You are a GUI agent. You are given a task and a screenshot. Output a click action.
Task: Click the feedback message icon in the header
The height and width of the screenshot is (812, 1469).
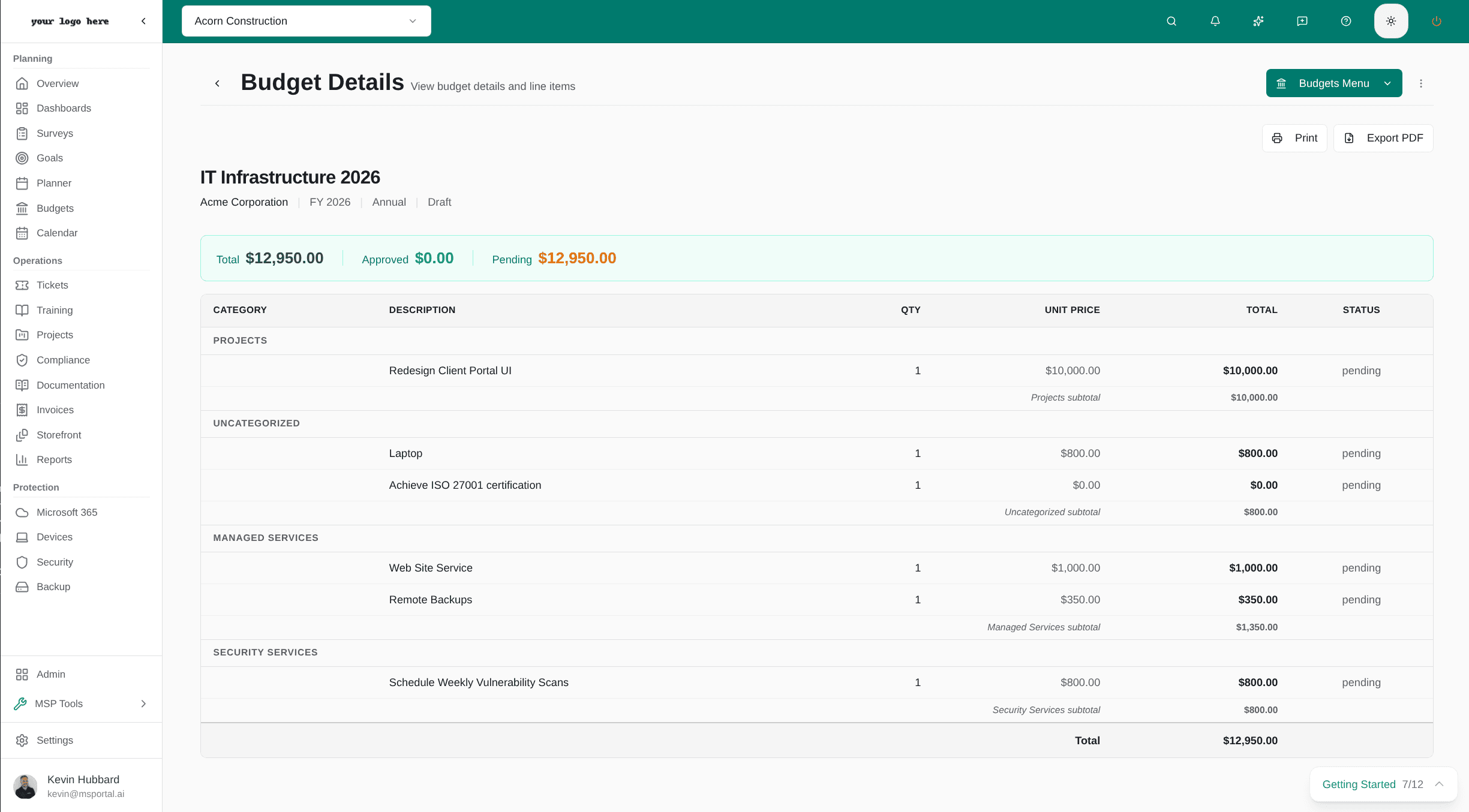[1302, 21]
